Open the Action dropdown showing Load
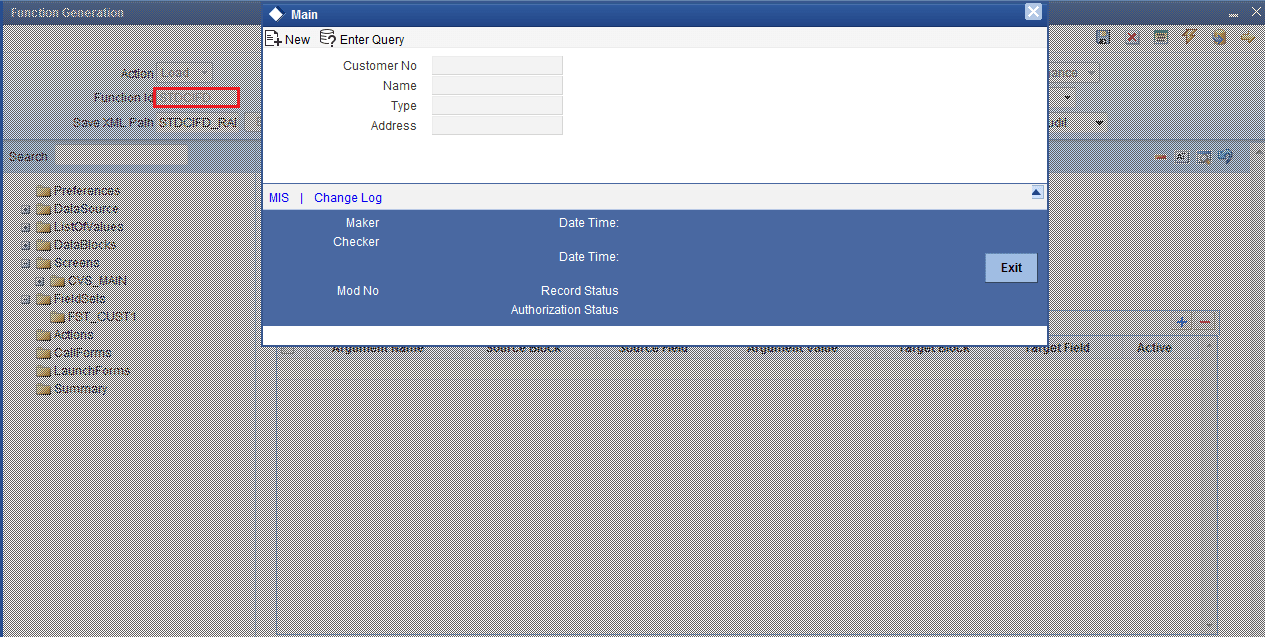 pyautogui.click(x=185, y=73)
